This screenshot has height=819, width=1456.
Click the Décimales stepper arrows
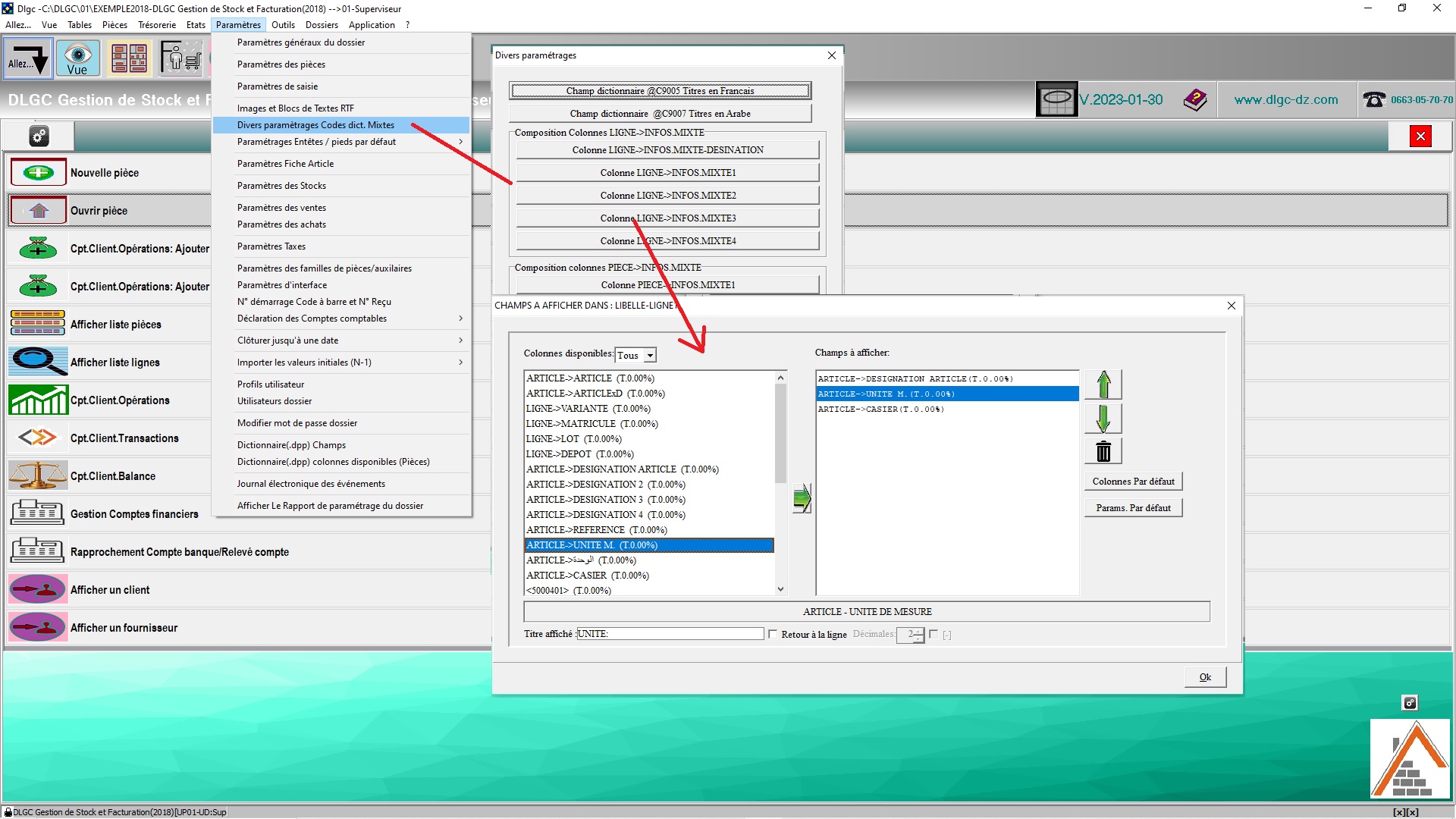pos(918,635)
